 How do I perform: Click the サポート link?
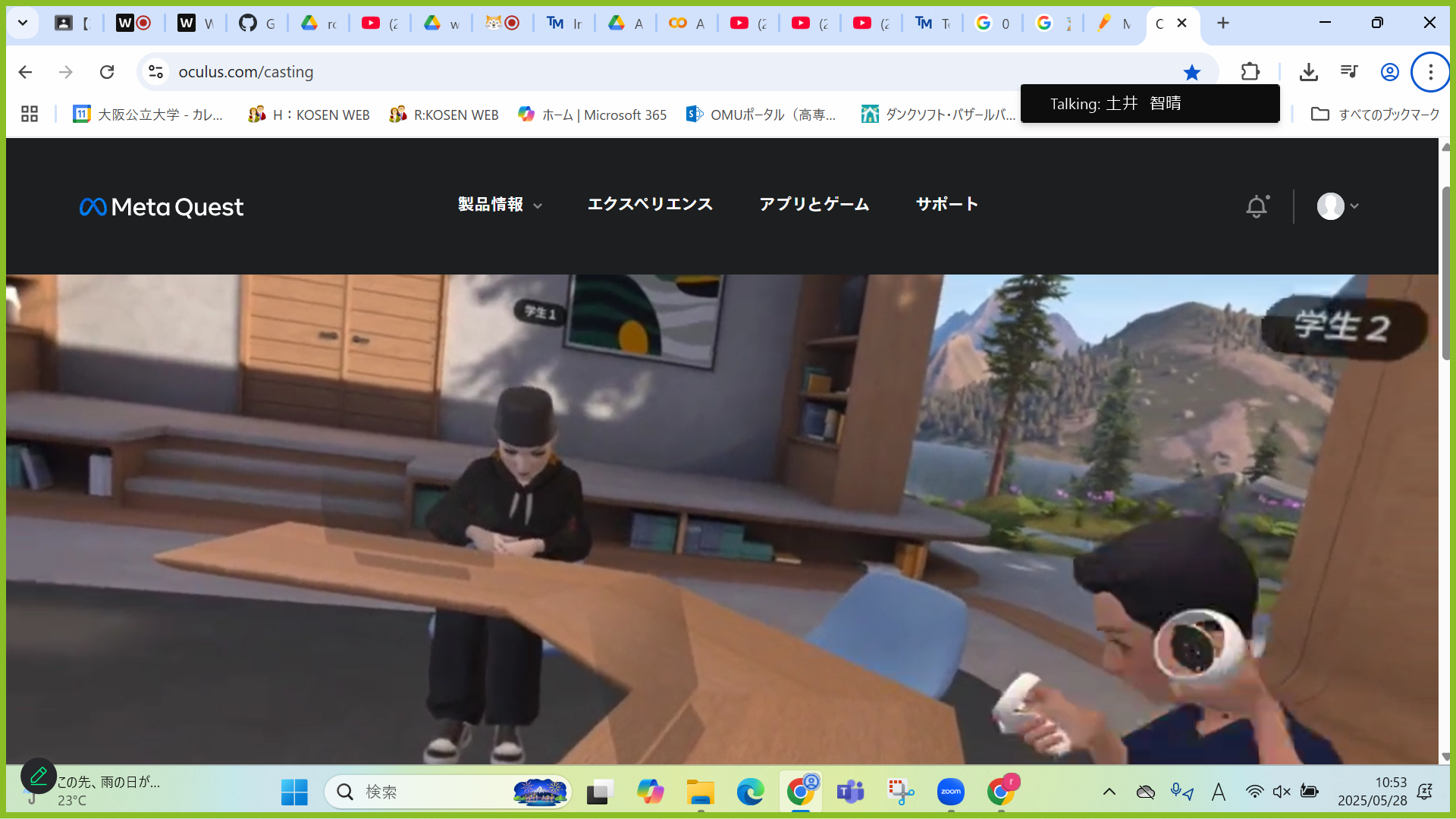(x=946, y=205)
